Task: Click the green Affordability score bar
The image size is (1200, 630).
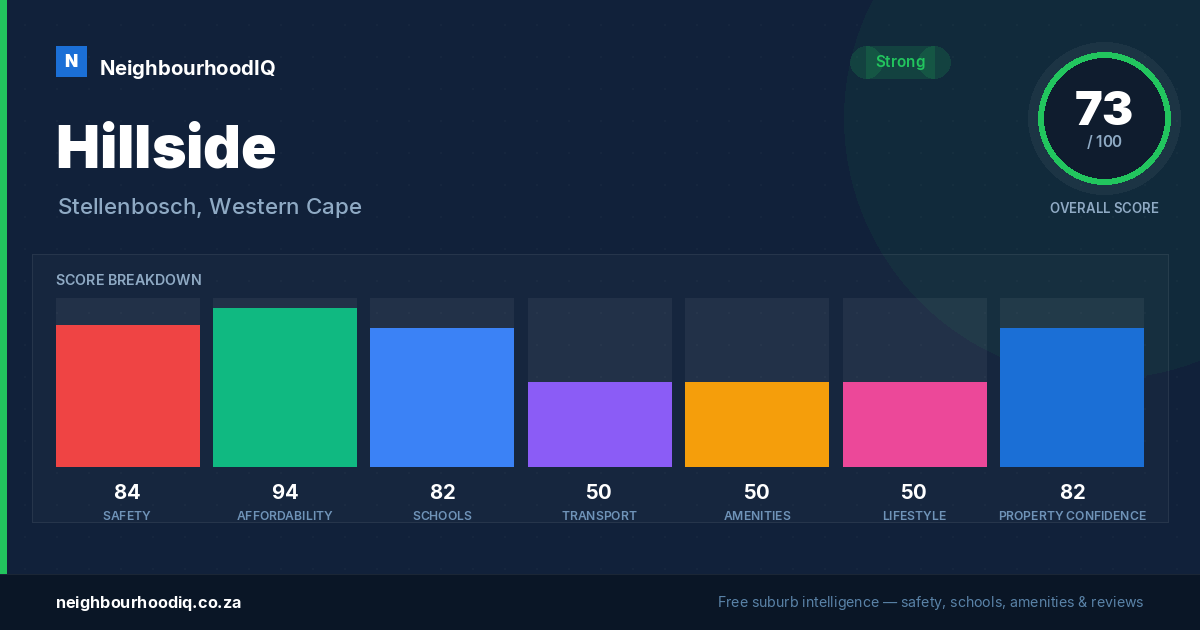Action: (x=285, y=387)
